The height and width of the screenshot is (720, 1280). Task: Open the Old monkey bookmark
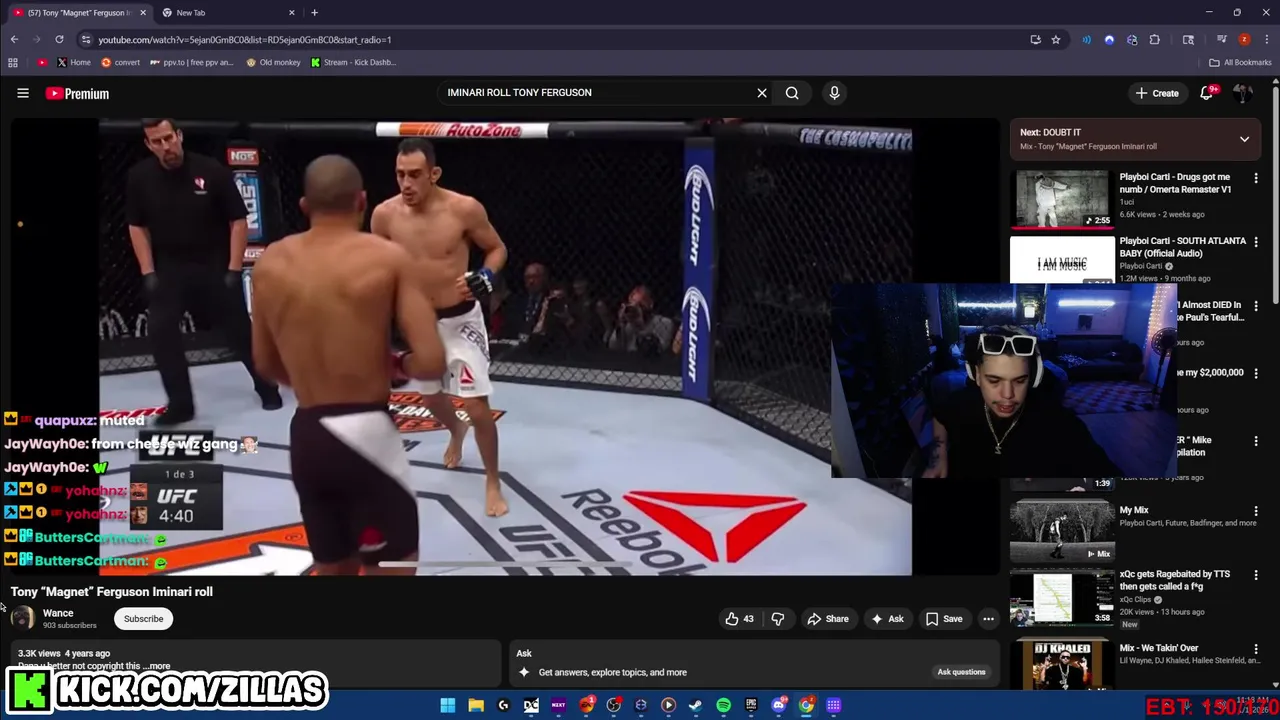pos(272,62)
